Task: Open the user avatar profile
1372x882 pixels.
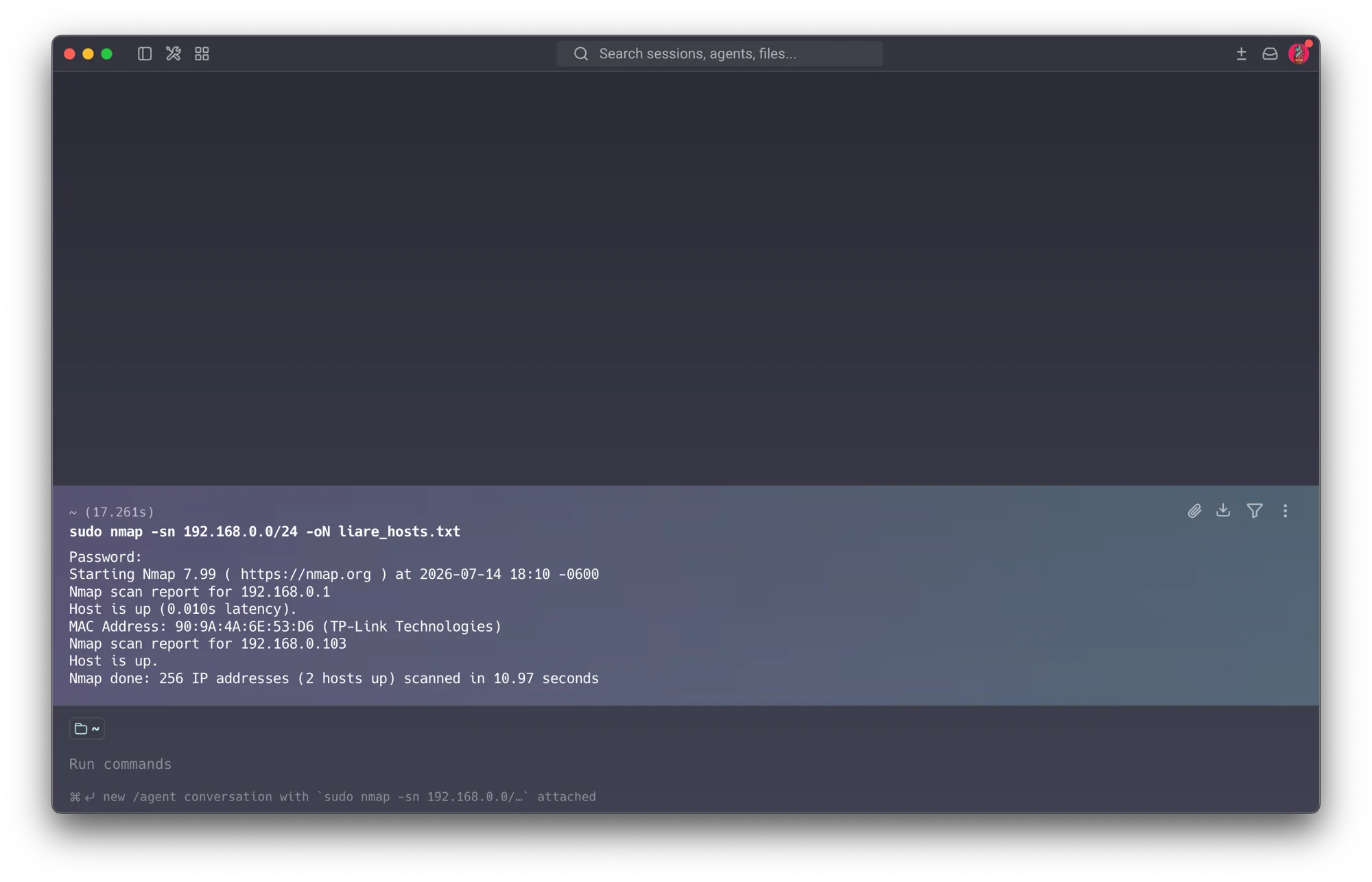Action: [x=1299, y=53]
